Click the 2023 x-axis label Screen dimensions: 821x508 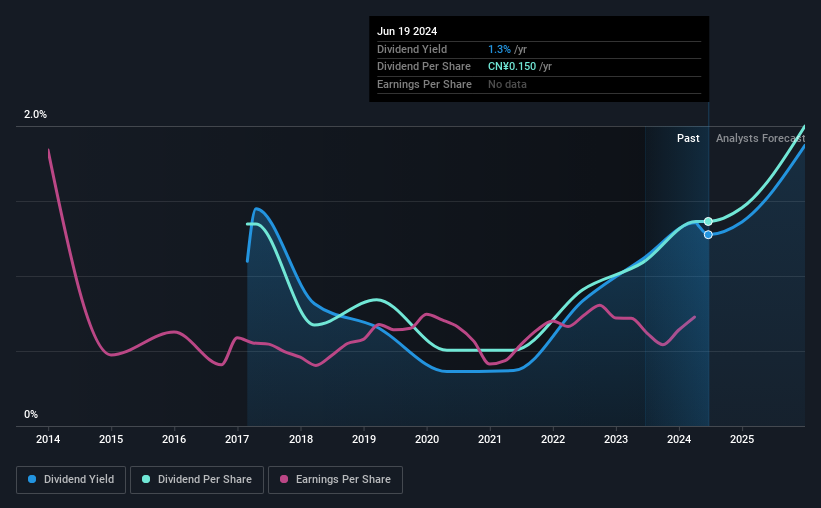point(616,439)
